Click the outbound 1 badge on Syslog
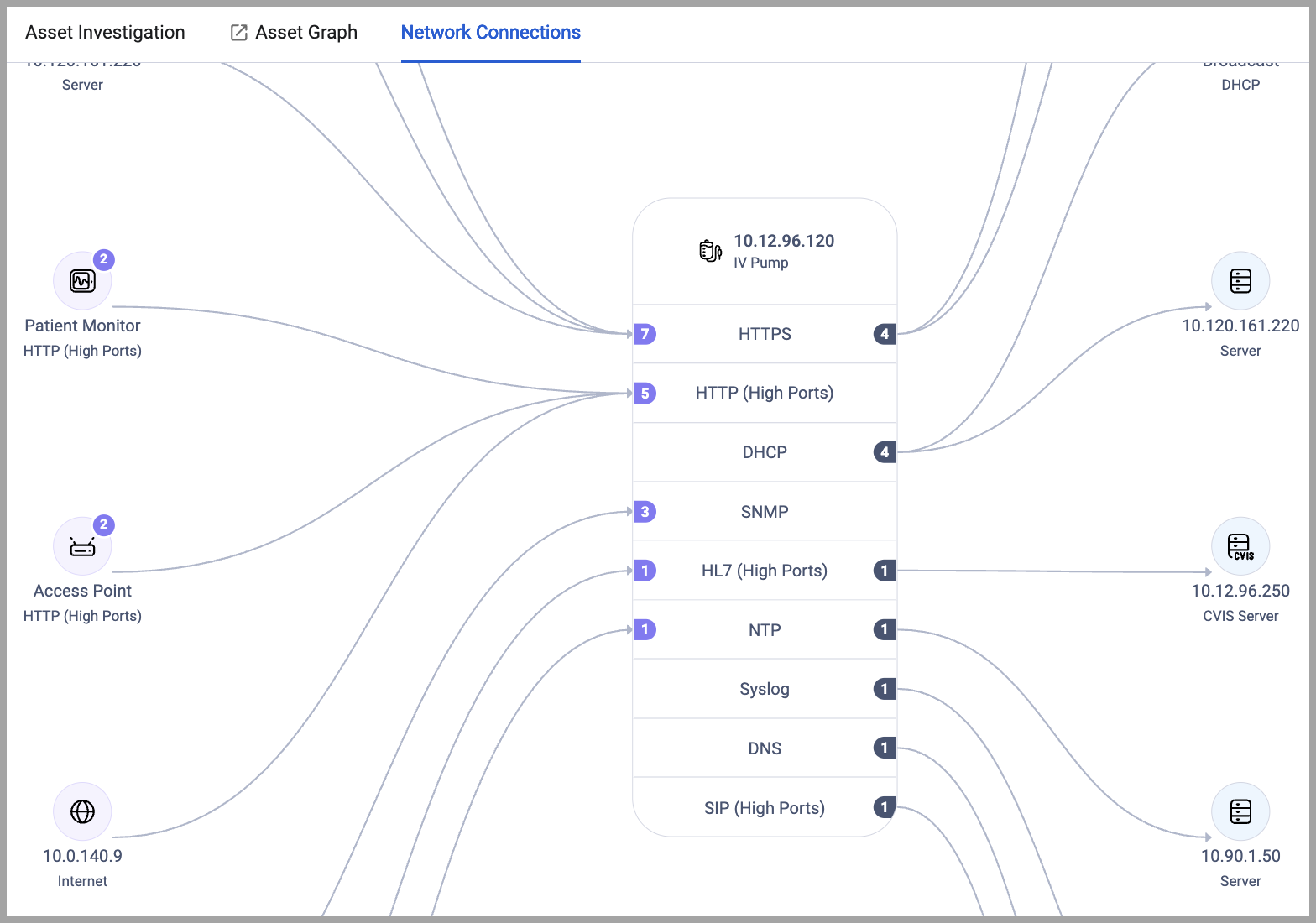The image size is (1316, 923). [x=885, y=689]
